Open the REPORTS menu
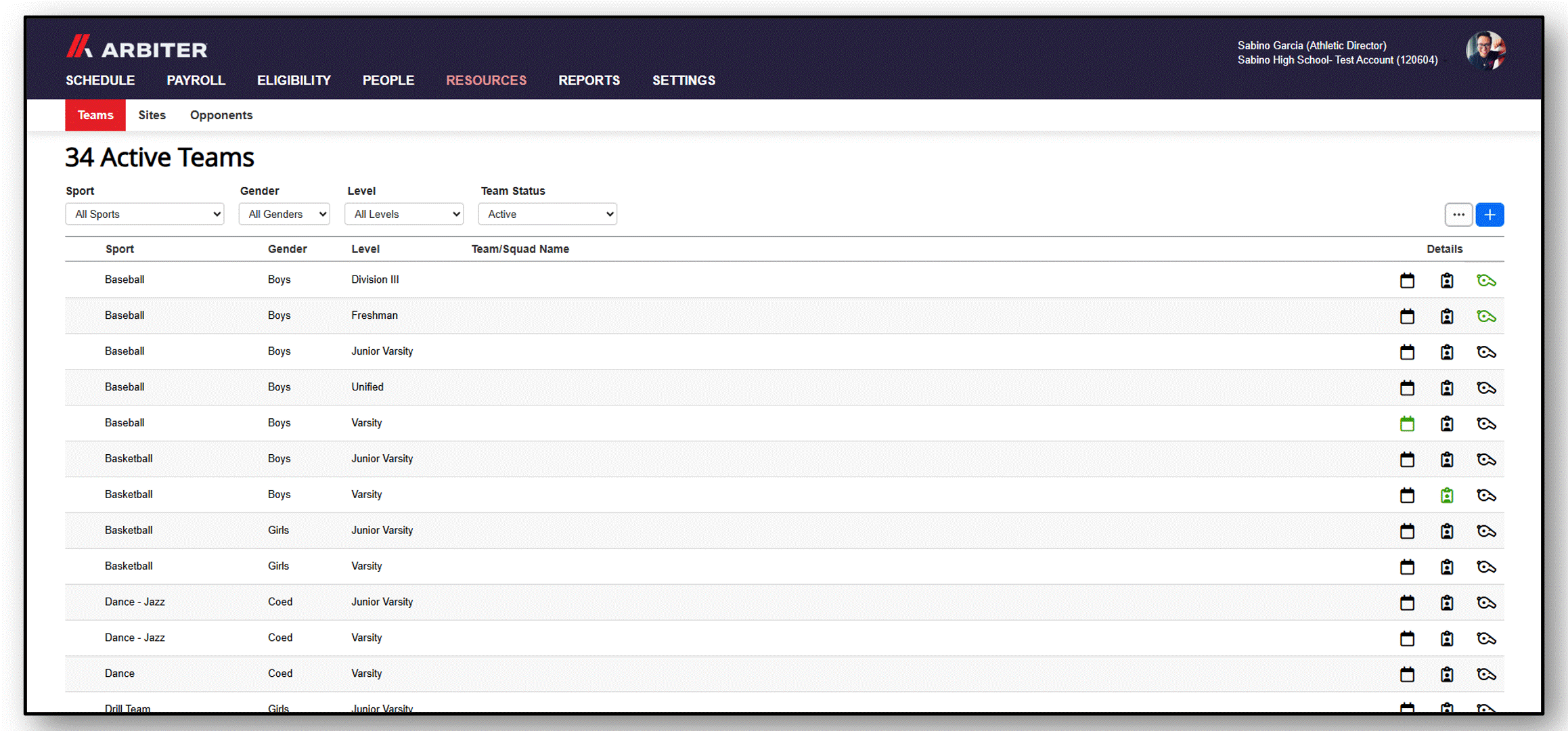The height and width of the screenshot is (731, 1568). [589, 81]
